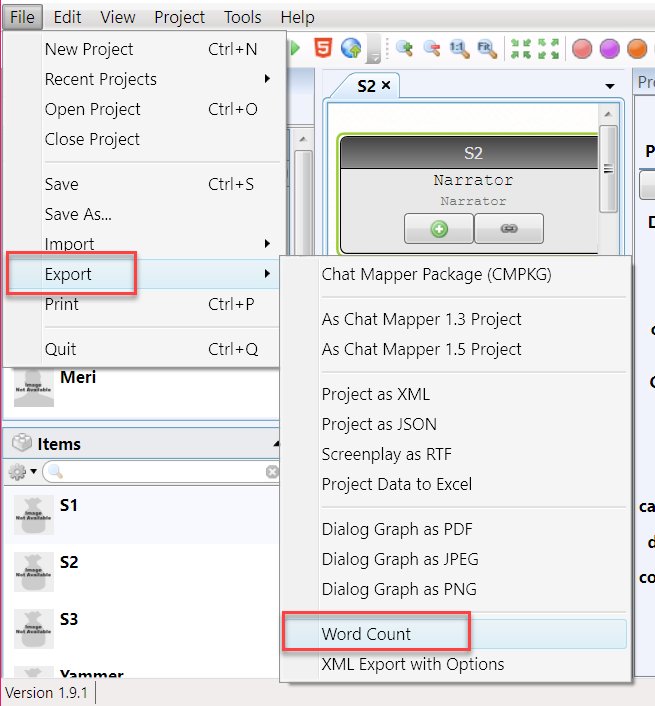Select the S2 item in list
This screenshot has width=655, height=706.
point(141,571)
